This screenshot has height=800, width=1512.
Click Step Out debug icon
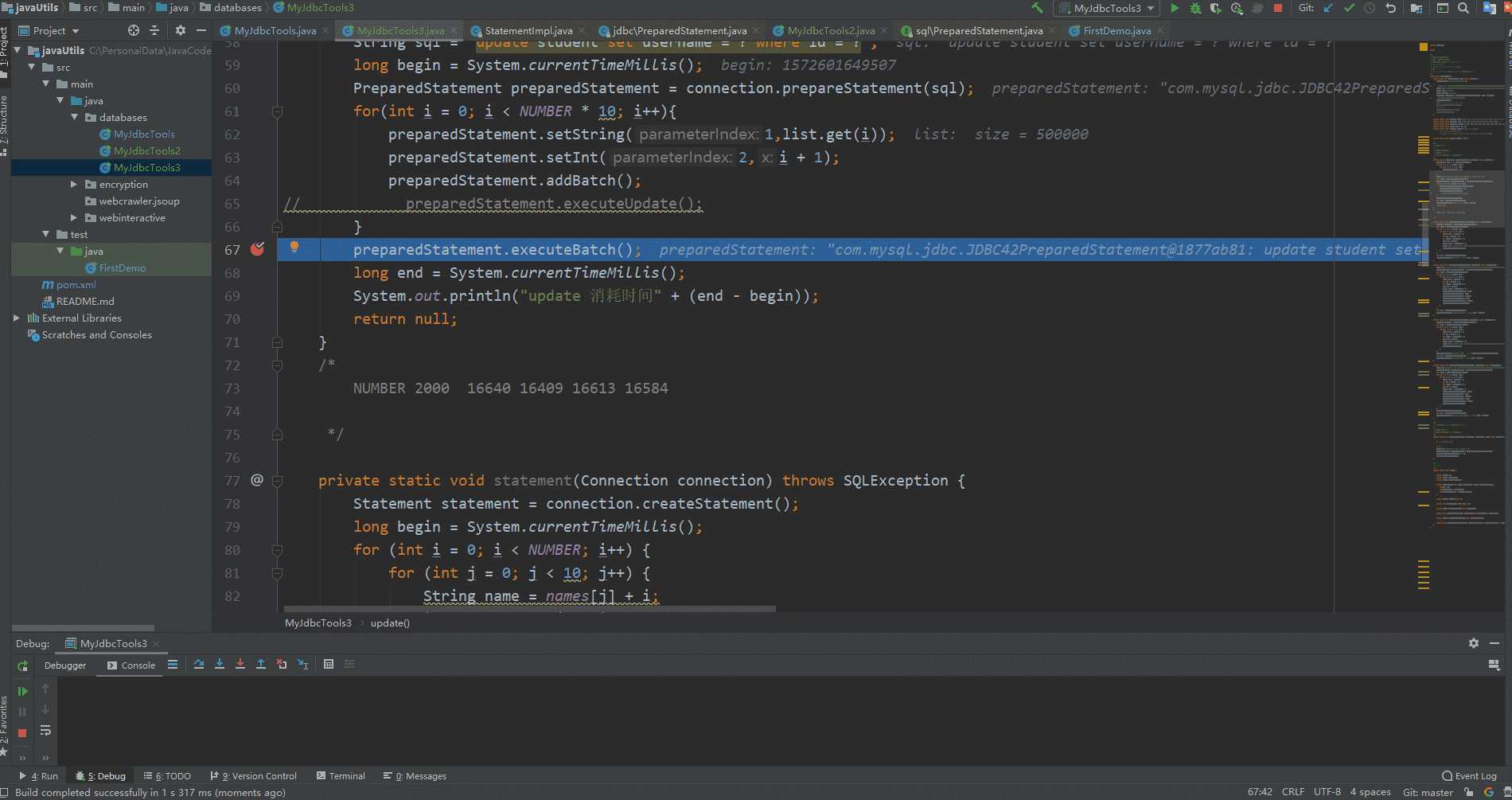[x=261, y=664]
